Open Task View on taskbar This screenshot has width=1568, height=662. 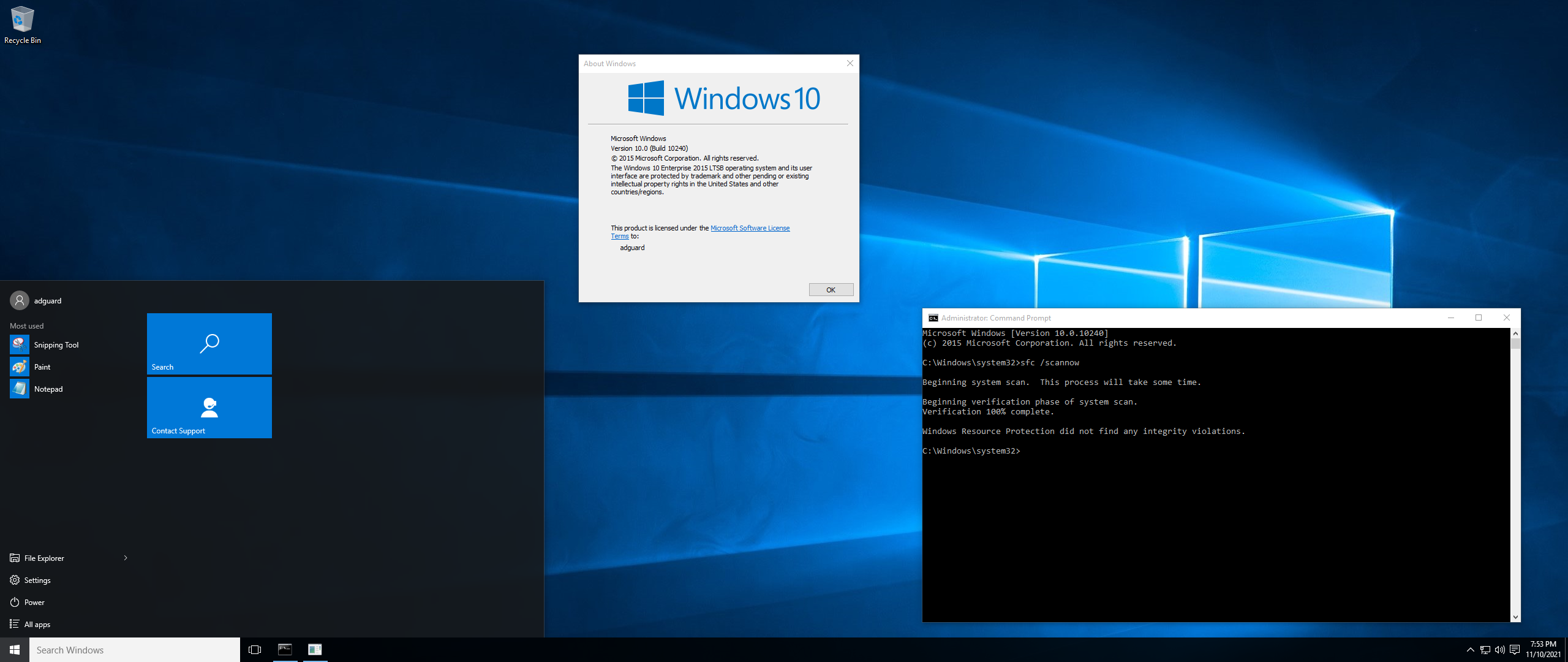(x=255, y=650)
